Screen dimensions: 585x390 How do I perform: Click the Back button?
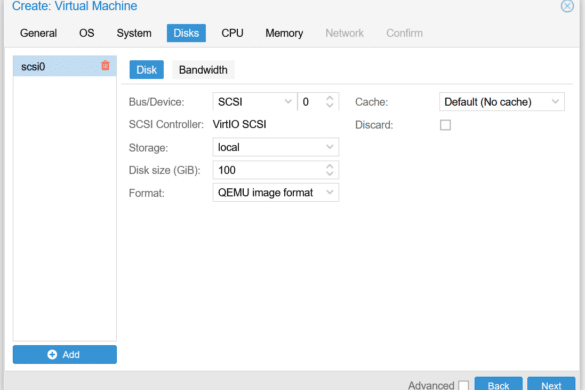498,384
